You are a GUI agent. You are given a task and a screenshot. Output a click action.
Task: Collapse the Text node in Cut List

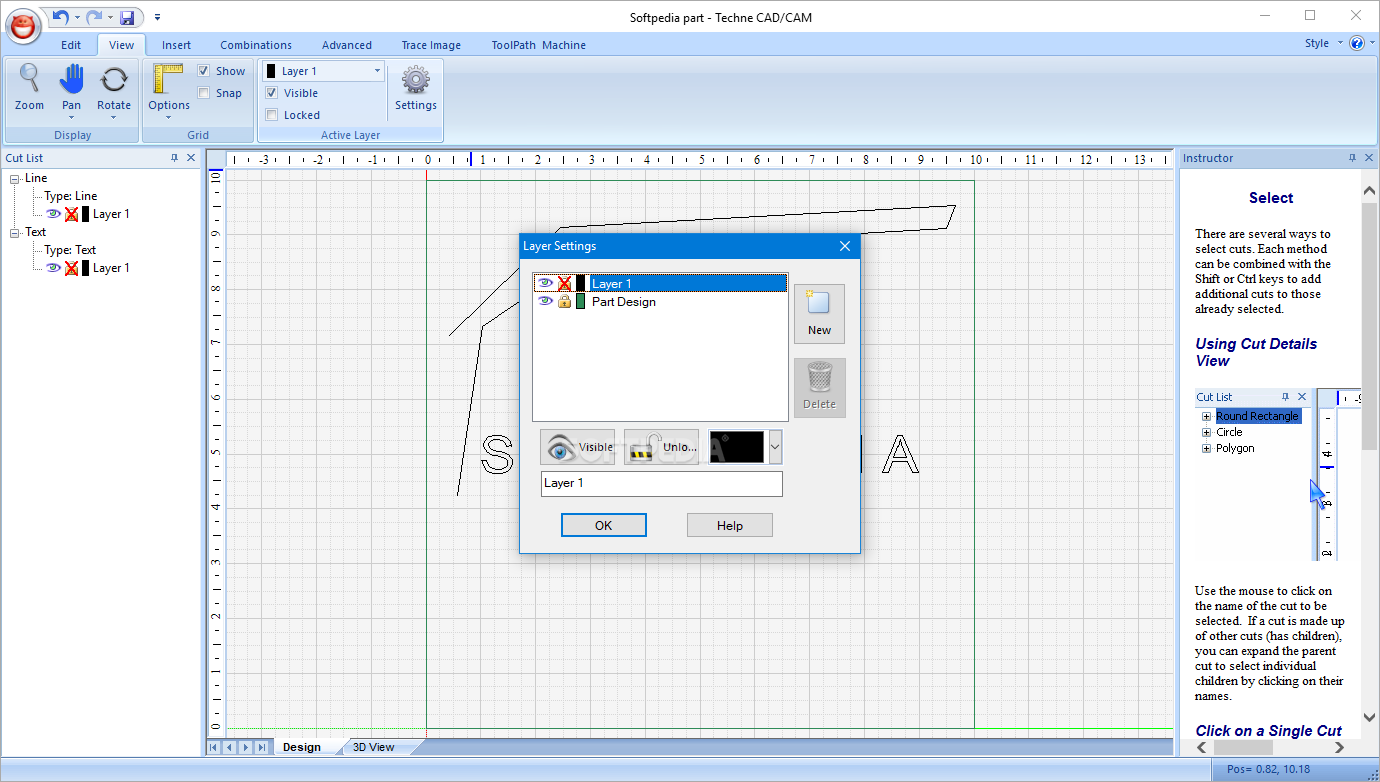click(16, 232)
